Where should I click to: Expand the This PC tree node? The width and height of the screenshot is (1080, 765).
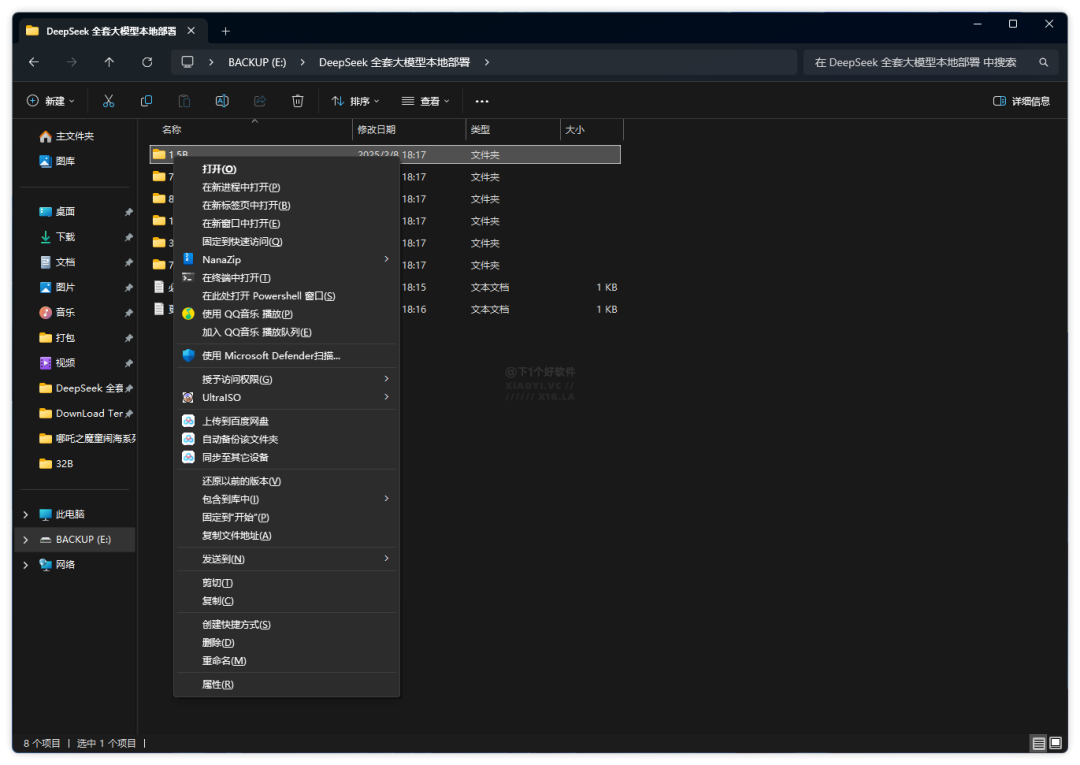[26, 515]
